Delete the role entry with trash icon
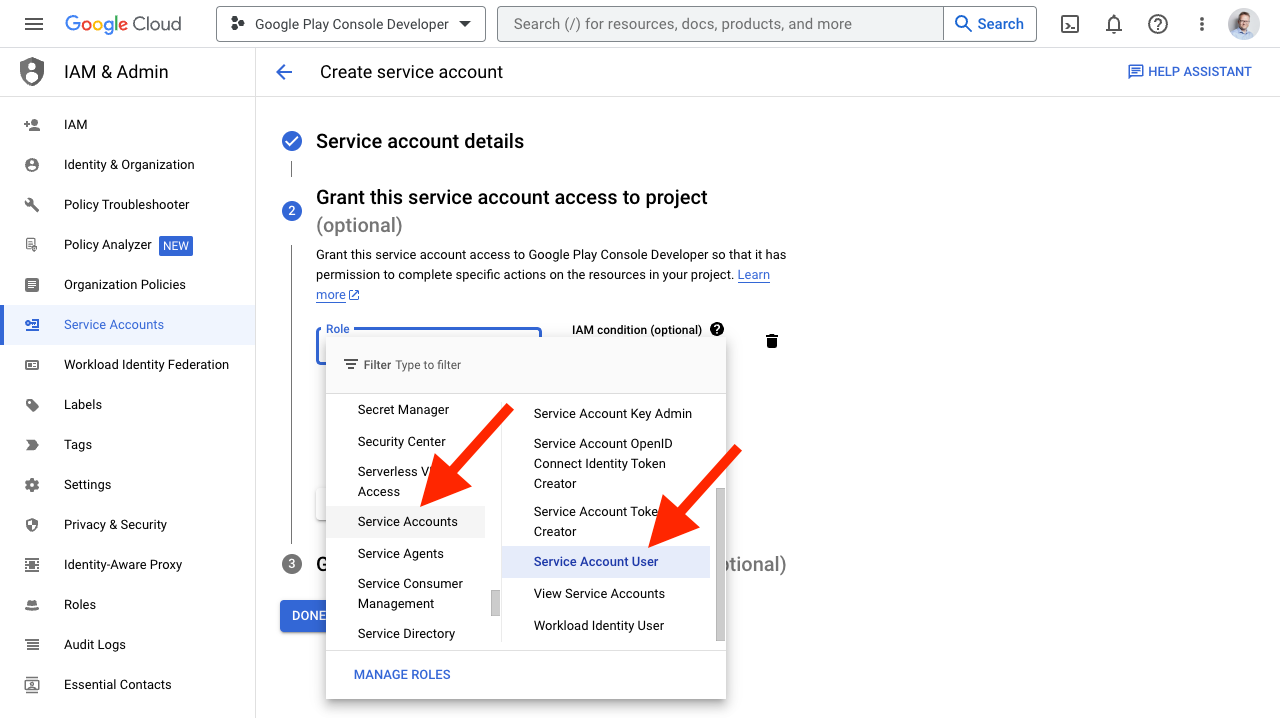Viewport: 1280px width, 718px height. [x=771, y=341]
